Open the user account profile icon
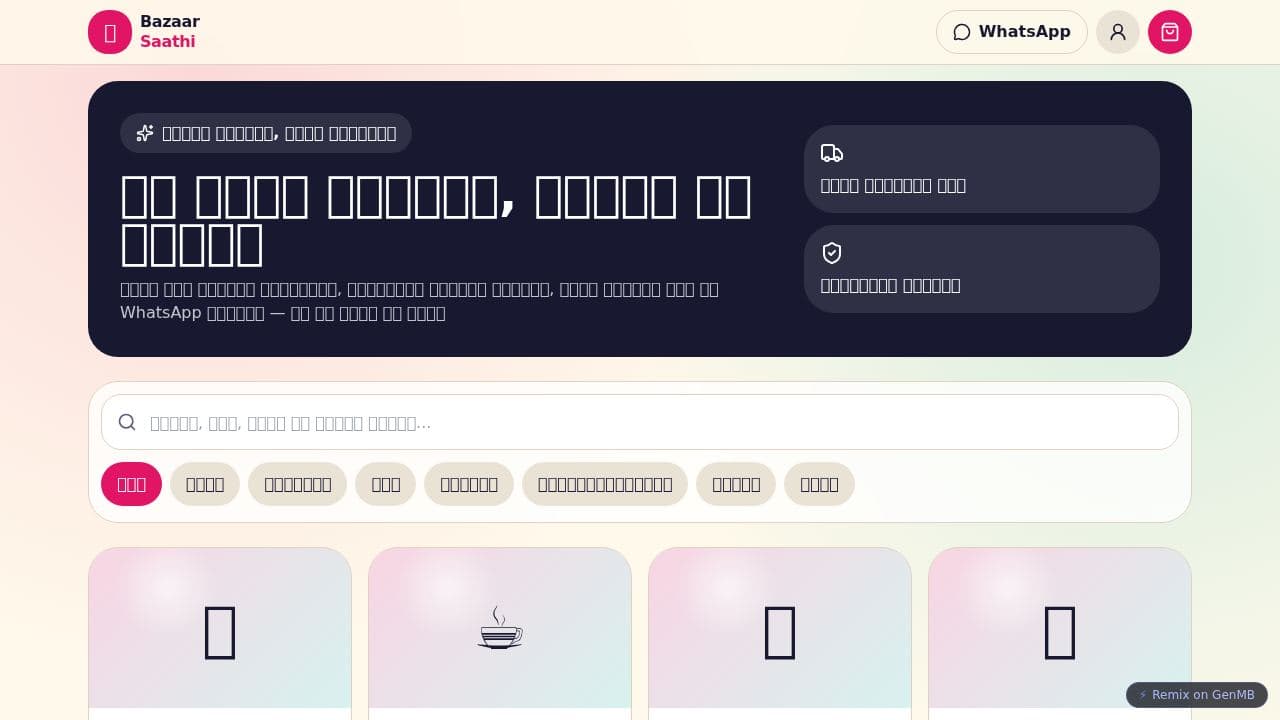 [x=1118, y=32]
